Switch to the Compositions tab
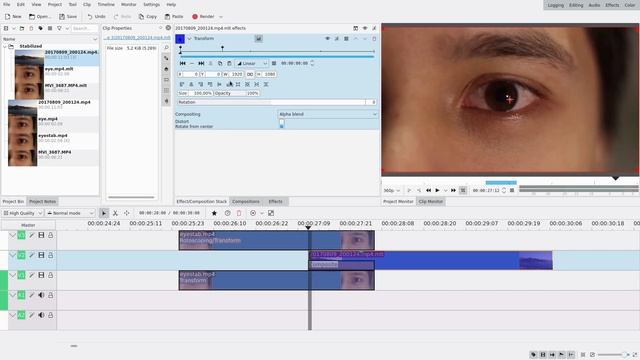The width and height of the screenshot is (640, 360). (246, 202)
